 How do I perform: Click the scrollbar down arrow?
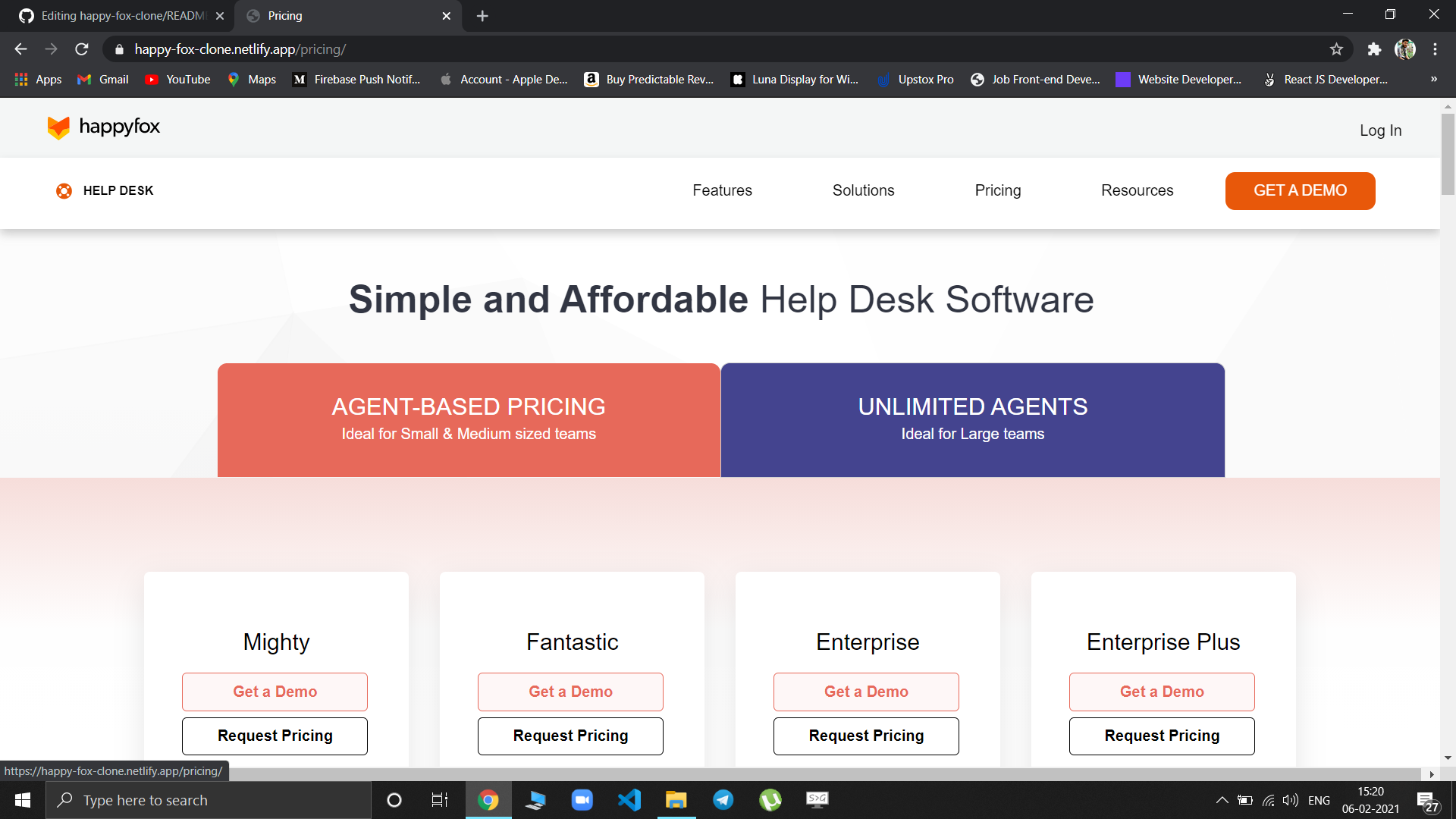(1448, 758)
